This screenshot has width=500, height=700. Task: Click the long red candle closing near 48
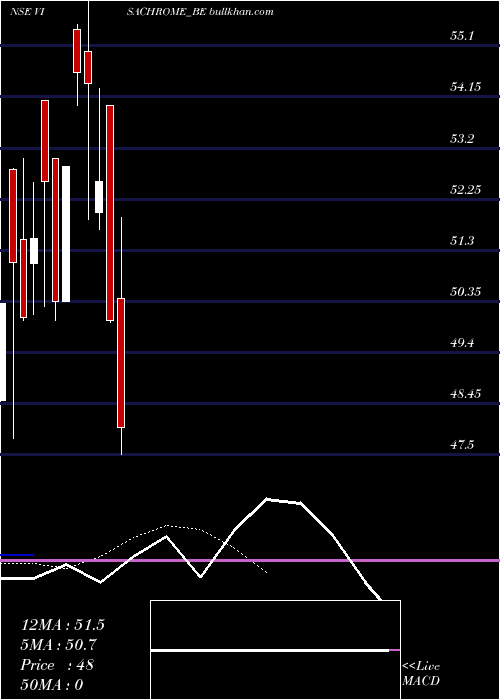[x=121, y=362]
